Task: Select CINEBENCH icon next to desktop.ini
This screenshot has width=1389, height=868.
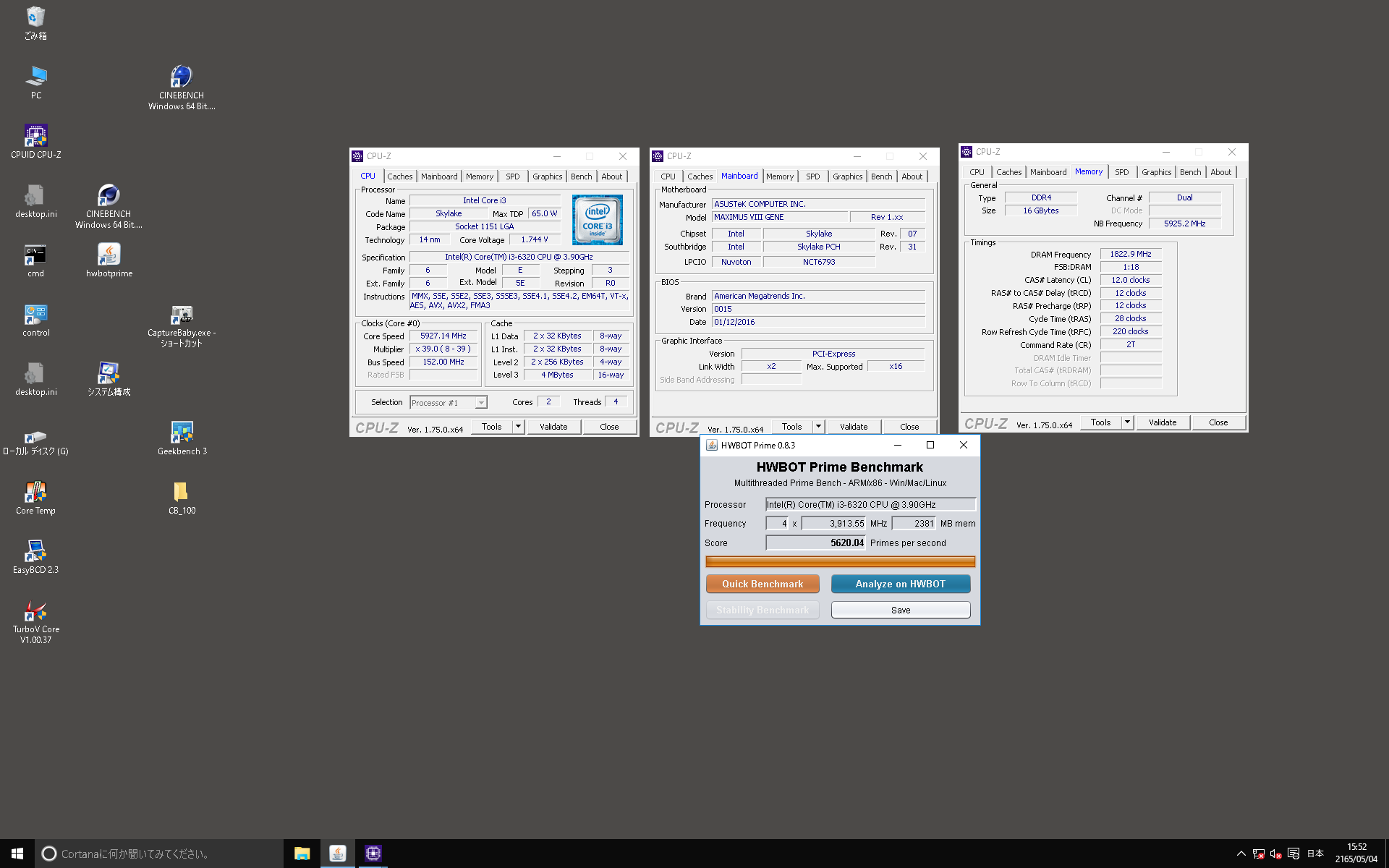Action: [109, 207]
